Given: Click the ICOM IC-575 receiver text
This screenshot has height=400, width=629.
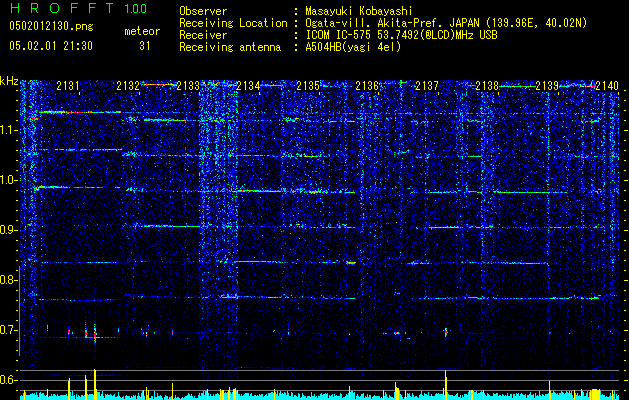Looking at the screenshot, I should coord(401,35).
